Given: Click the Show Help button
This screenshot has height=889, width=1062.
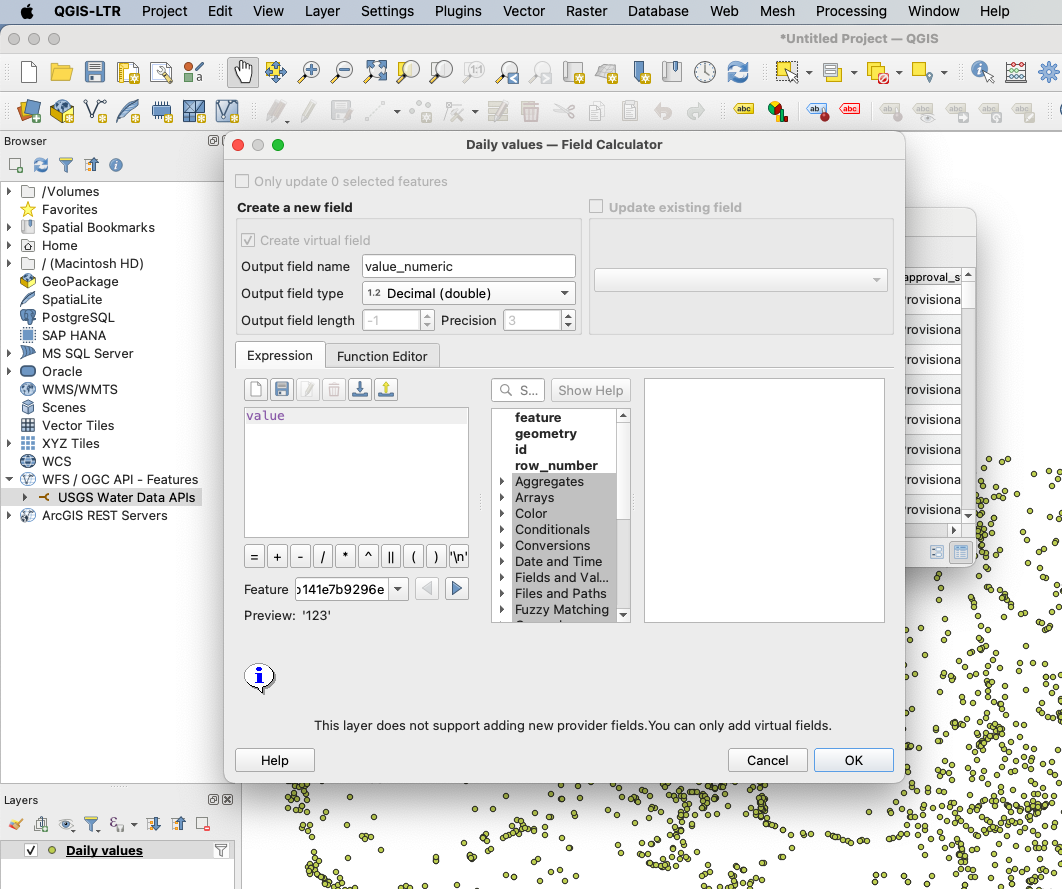Looking at the screenshot, I should coord(591,391).
